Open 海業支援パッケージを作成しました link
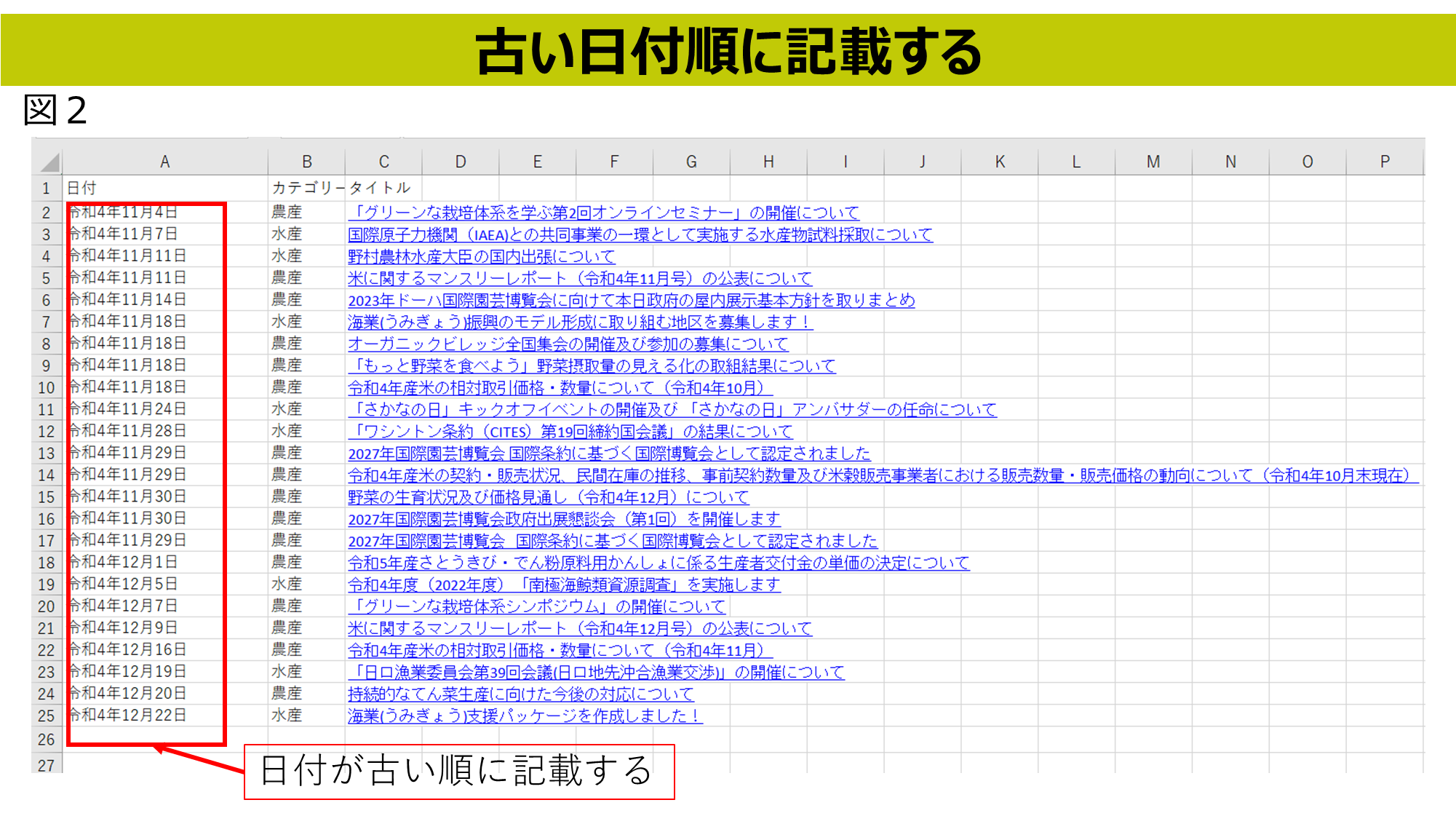The width and height of the screenshot is (1456, 816). click(x=525, y=716)
